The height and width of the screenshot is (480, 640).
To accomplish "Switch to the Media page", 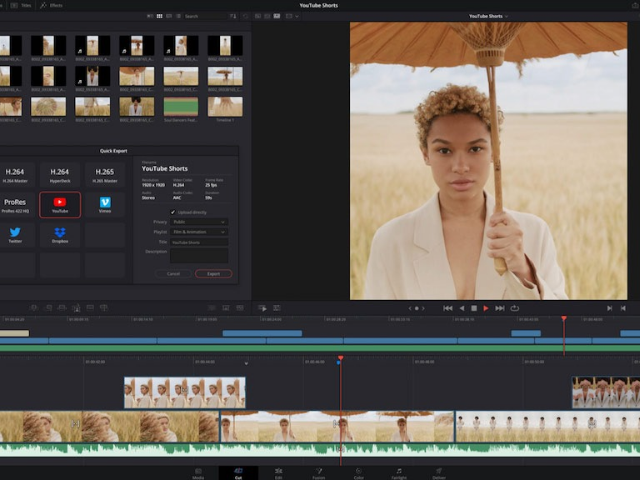I will click(x=198, y=473).
